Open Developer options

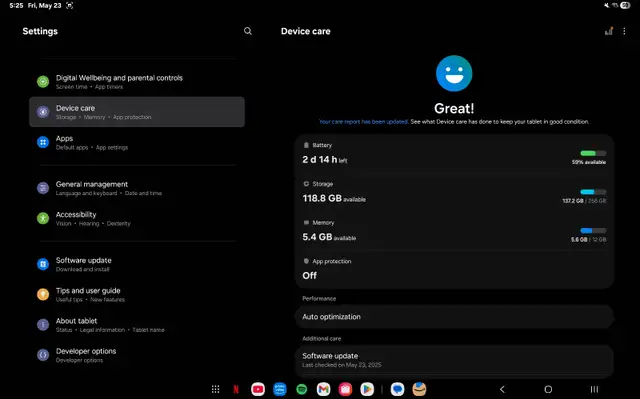(137, 355)
